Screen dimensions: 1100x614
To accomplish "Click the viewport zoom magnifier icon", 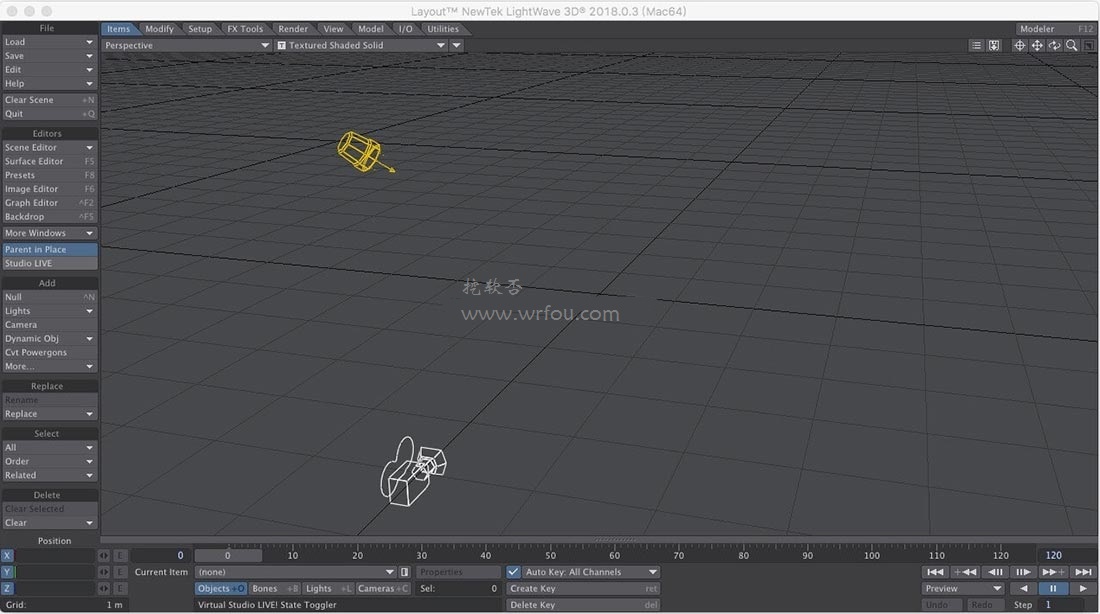I will (1071, 45).
